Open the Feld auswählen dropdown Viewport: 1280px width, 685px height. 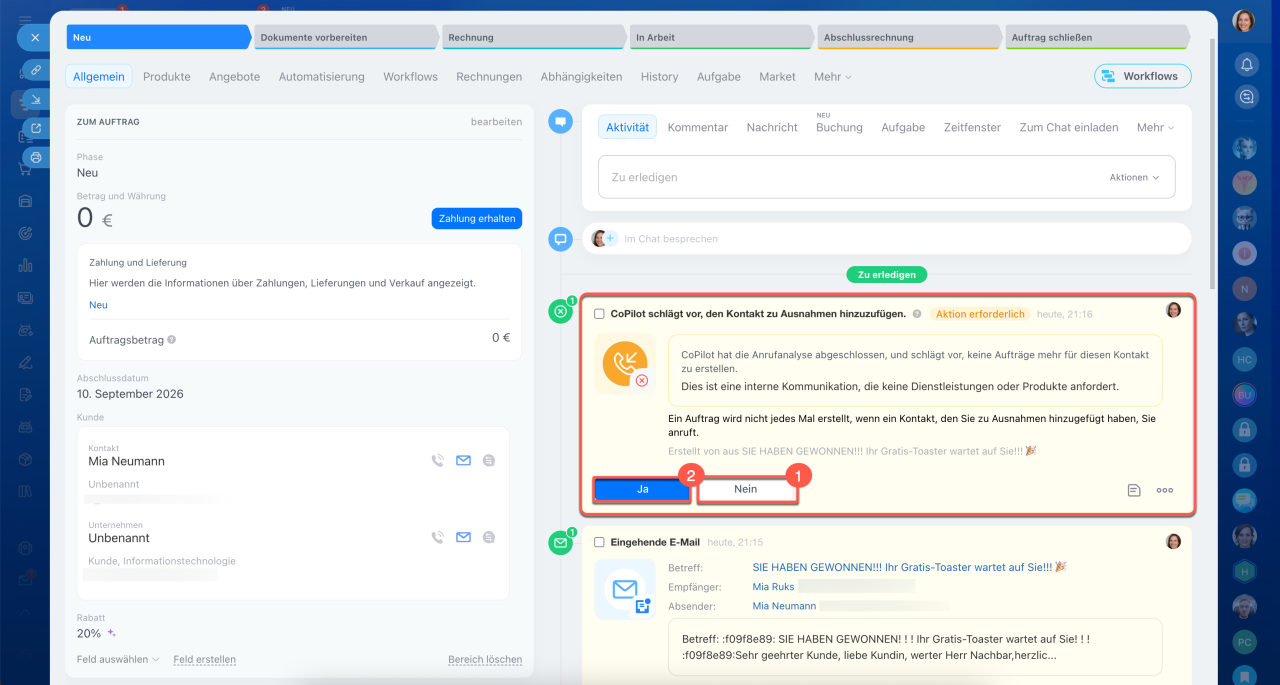tap(118, 659)
